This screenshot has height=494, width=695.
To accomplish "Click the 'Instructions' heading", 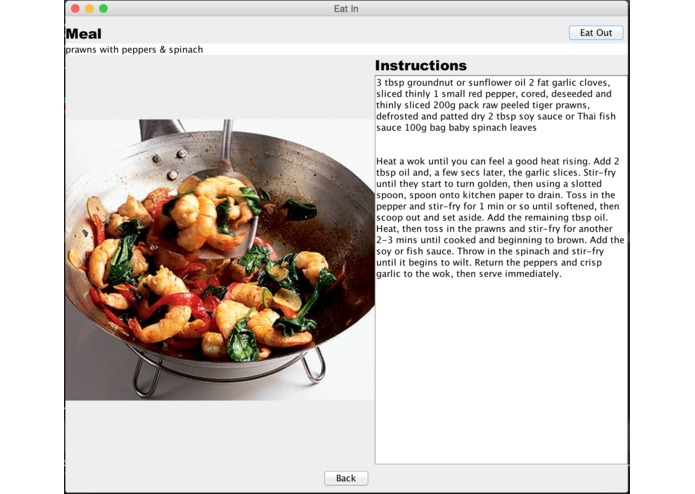I will [421, 66].
